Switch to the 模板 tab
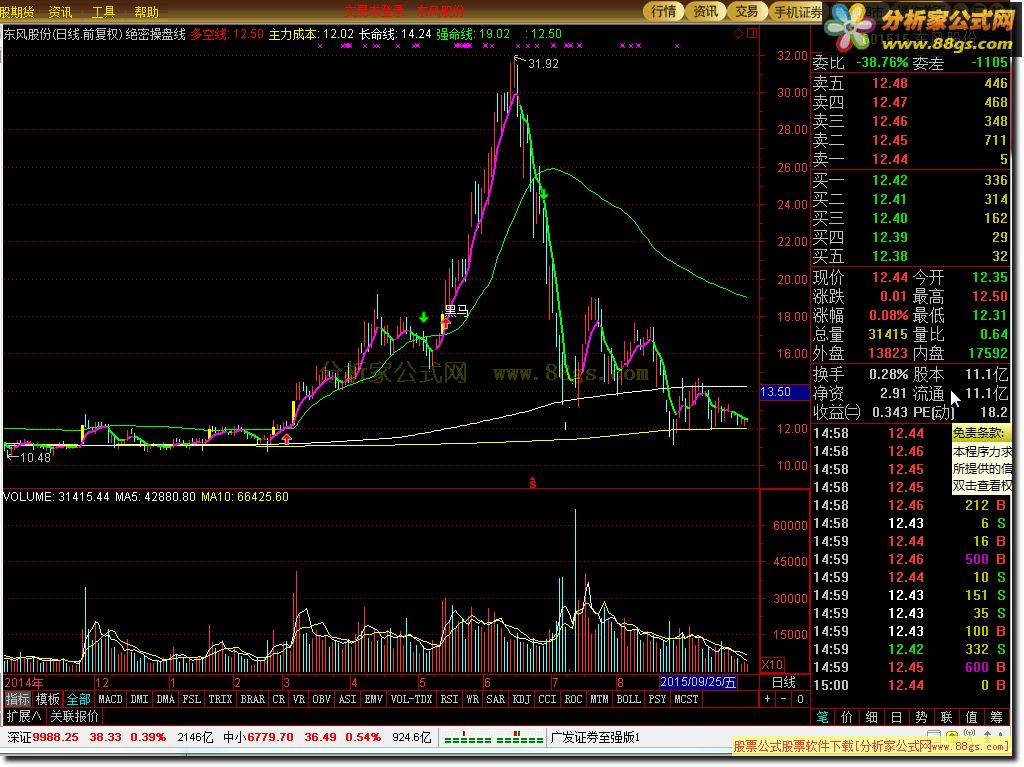1024x767 pixels. tap(48, 699)
